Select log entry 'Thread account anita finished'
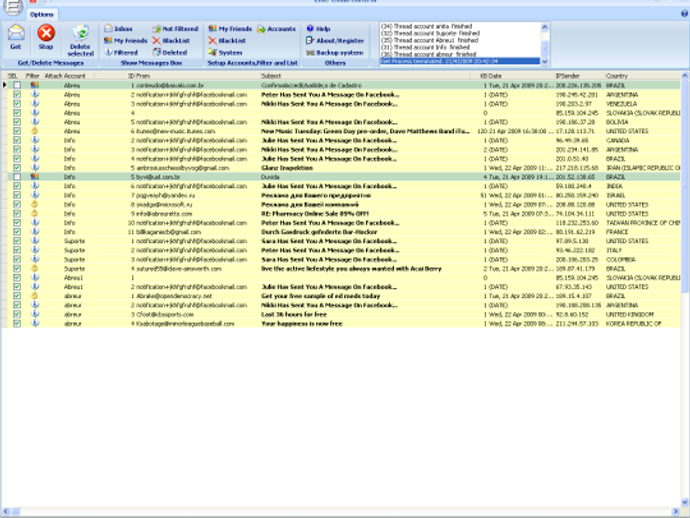The image size is (690, 518). point(426,26)
